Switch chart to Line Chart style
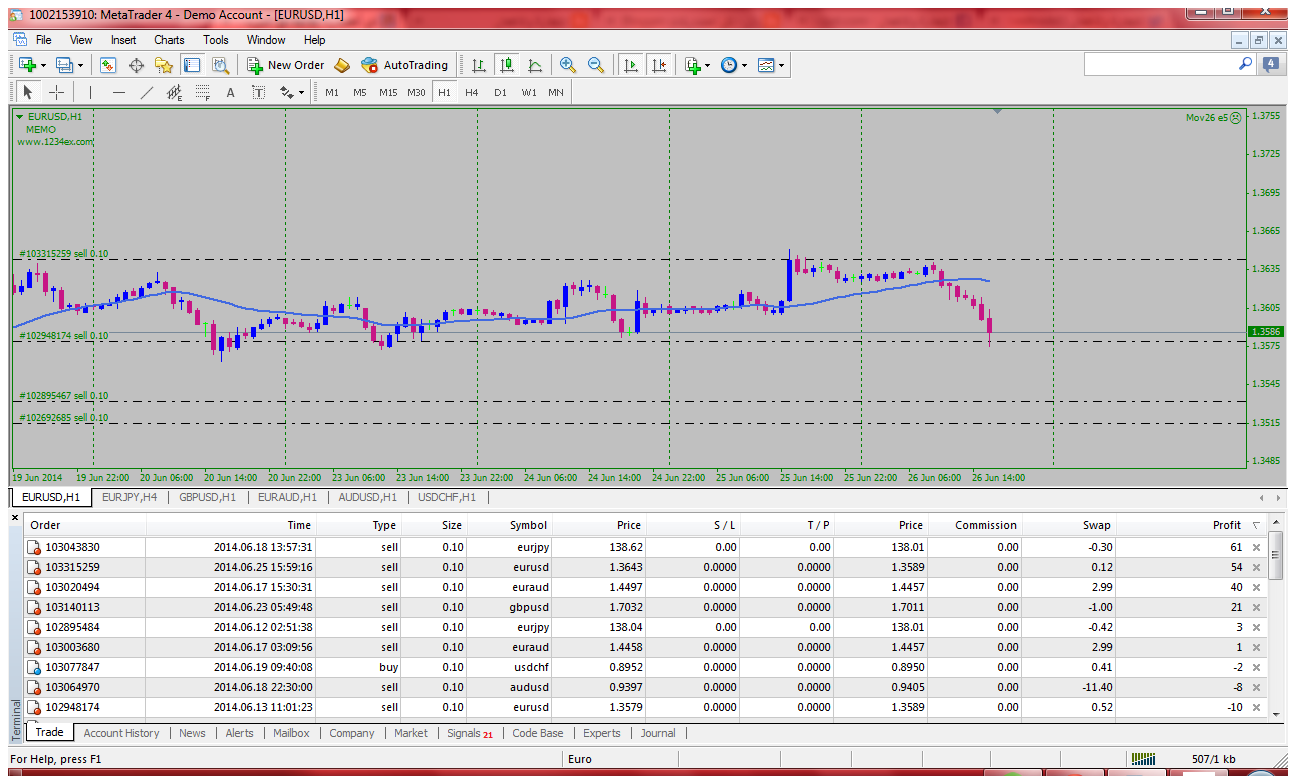This screenshot has height=776, width=1296. pos(535,65)
